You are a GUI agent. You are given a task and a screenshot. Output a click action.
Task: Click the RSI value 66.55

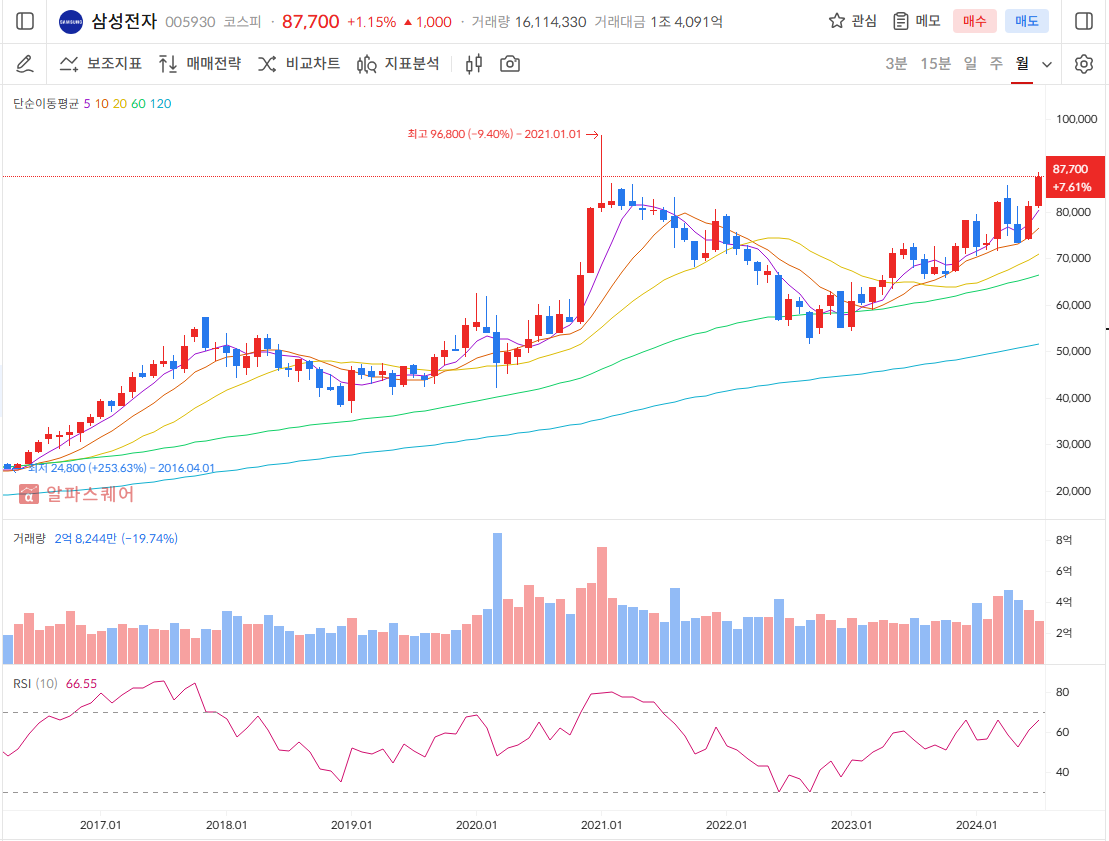[81, 684]
